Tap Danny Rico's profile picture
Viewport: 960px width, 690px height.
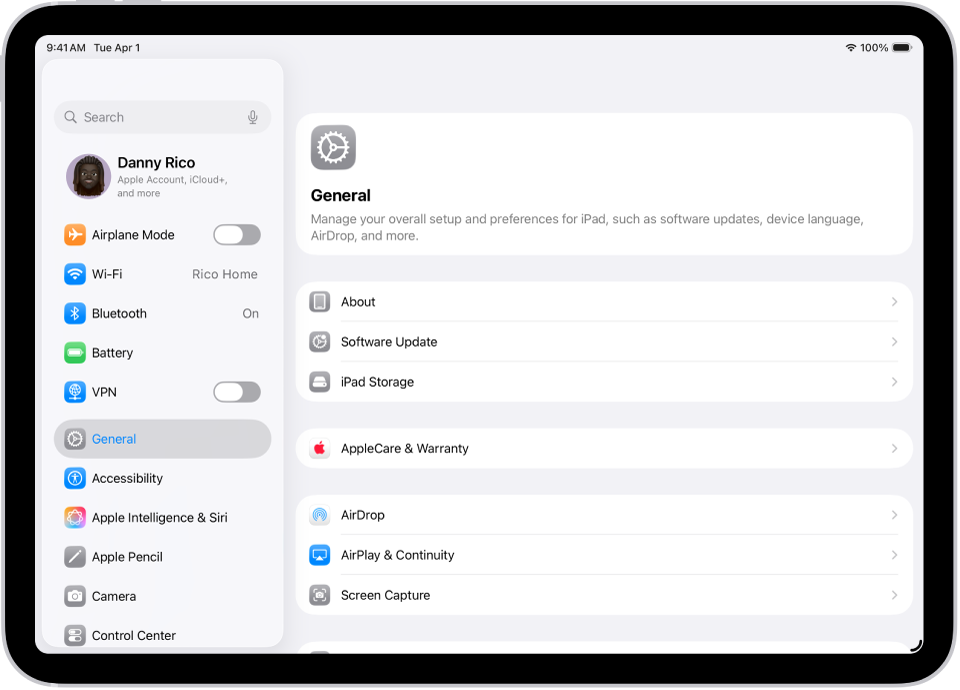[88, 175]
